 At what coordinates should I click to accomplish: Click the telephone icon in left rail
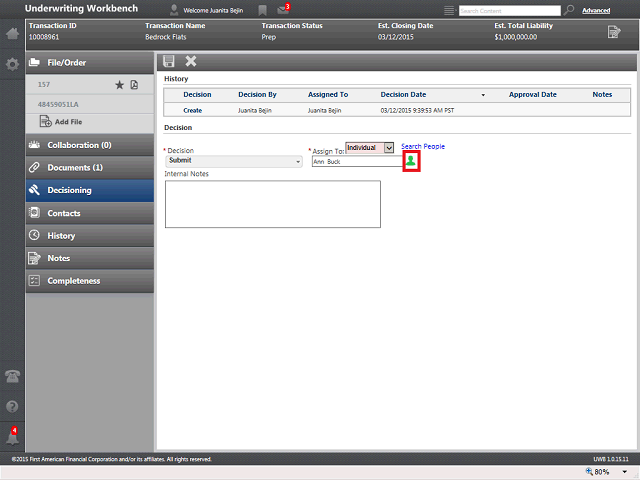pos(12,376)
